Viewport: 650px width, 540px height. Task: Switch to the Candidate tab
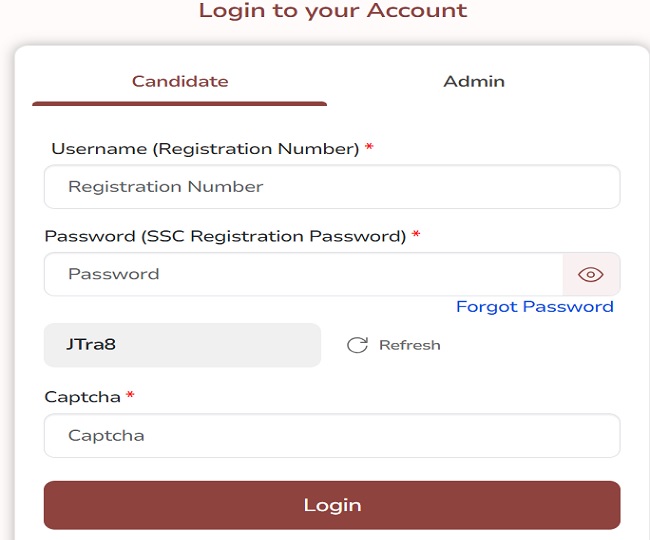[180, 81]
